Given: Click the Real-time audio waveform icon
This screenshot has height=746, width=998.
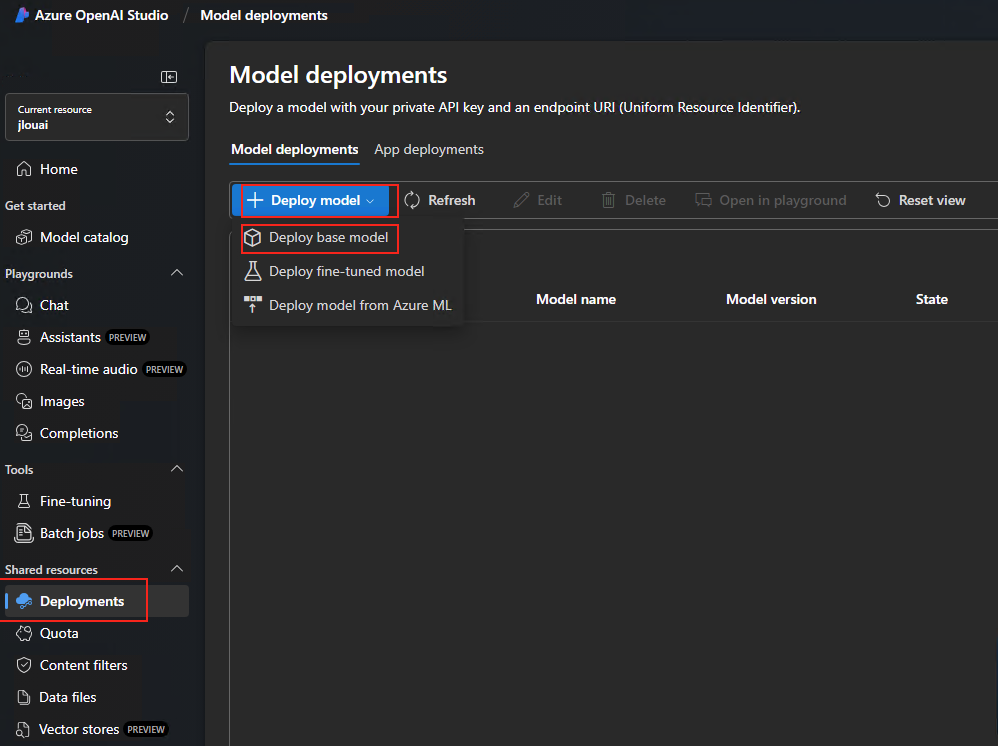Looking at the screenshot, I should 24,369.
